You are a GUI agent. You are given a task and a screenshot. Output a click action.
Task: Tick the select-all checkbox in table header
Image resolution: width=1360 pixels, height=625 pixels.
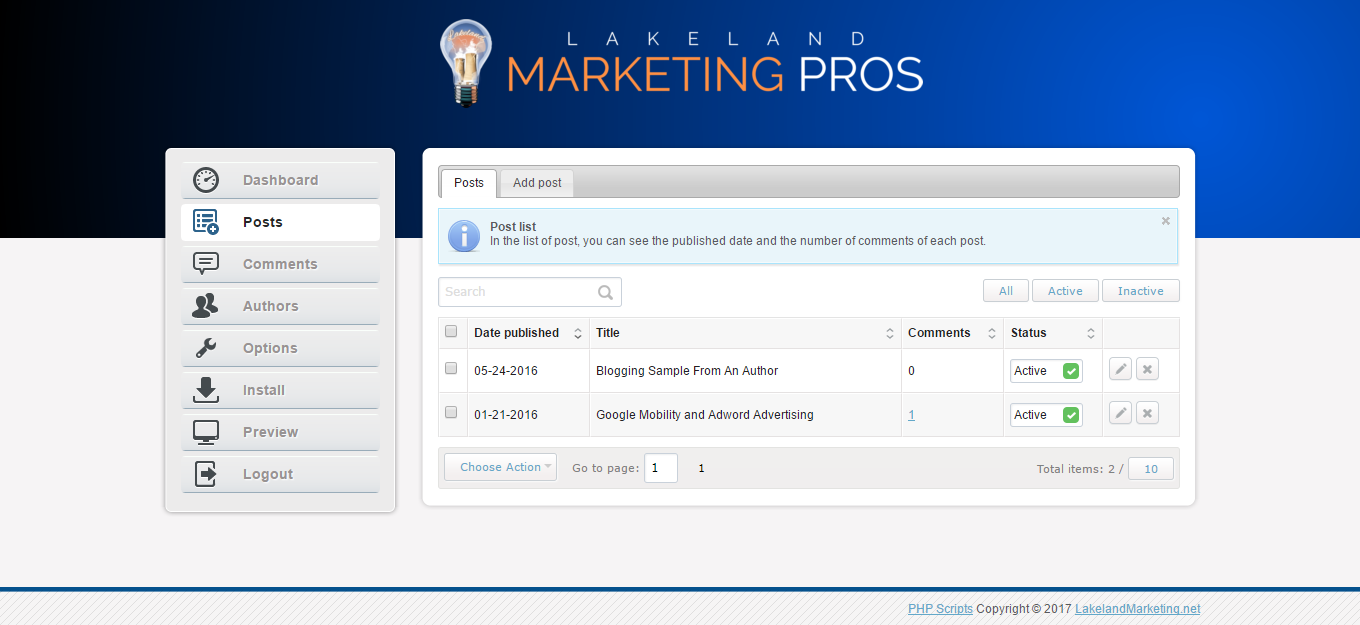click(451, 332)
